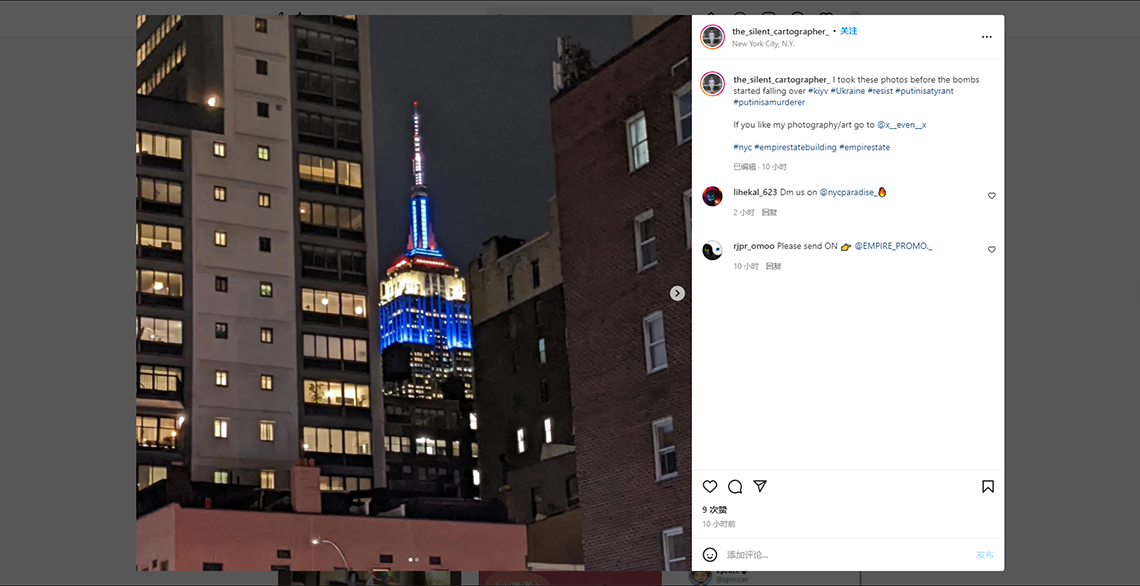The height and width of the screenshot is (586, 1140).
Task: Click the_silent_cartographer_ profile avatar in header
Action: pyautogui.click(x=712, y=37)
